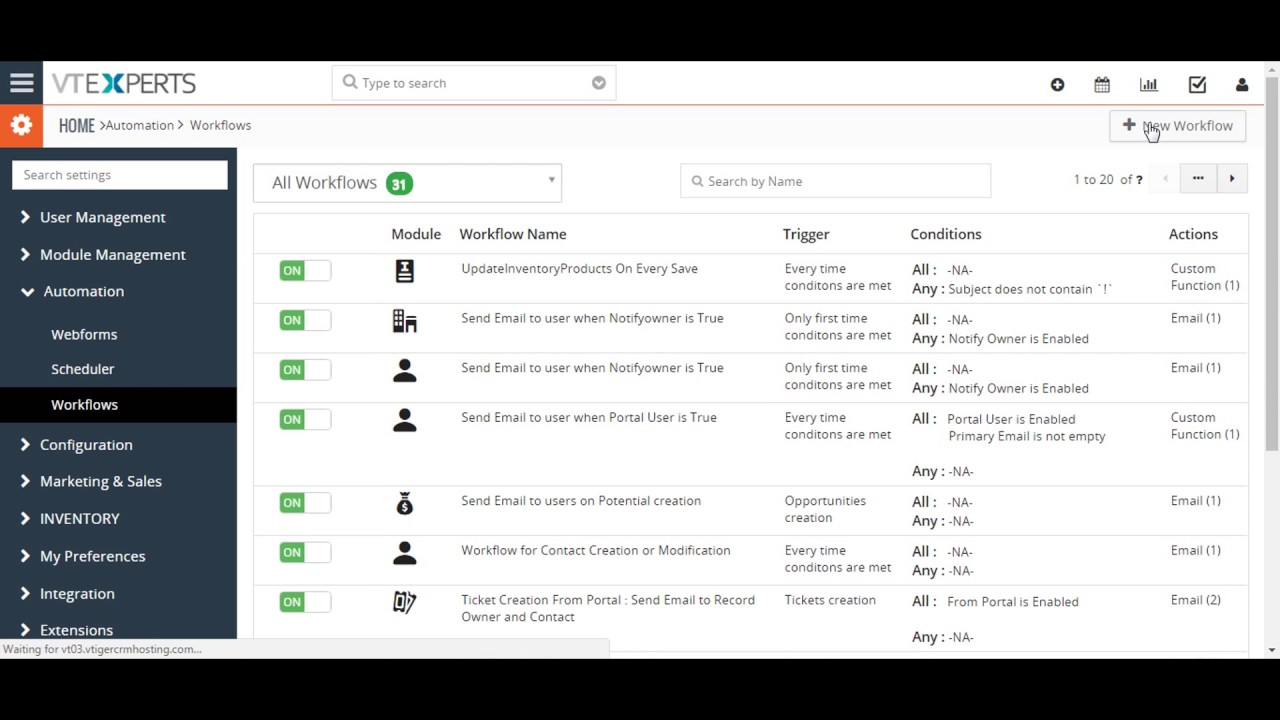Open page jump ellipsis button
The image size is (1280, 720).
pyautogui.click(x=1198, y=179)
